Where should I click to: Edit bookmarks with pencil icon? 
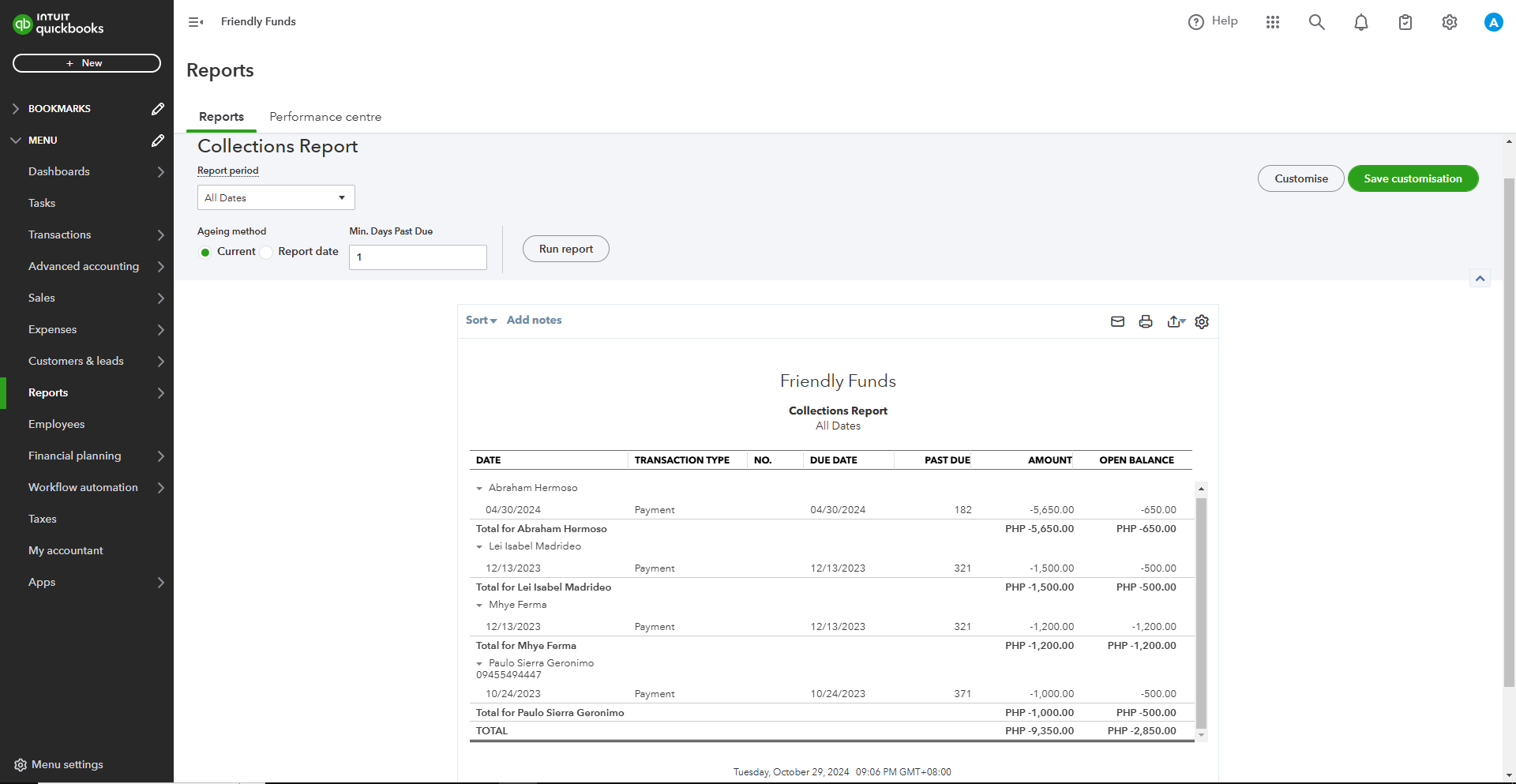[x=158, y=109]
